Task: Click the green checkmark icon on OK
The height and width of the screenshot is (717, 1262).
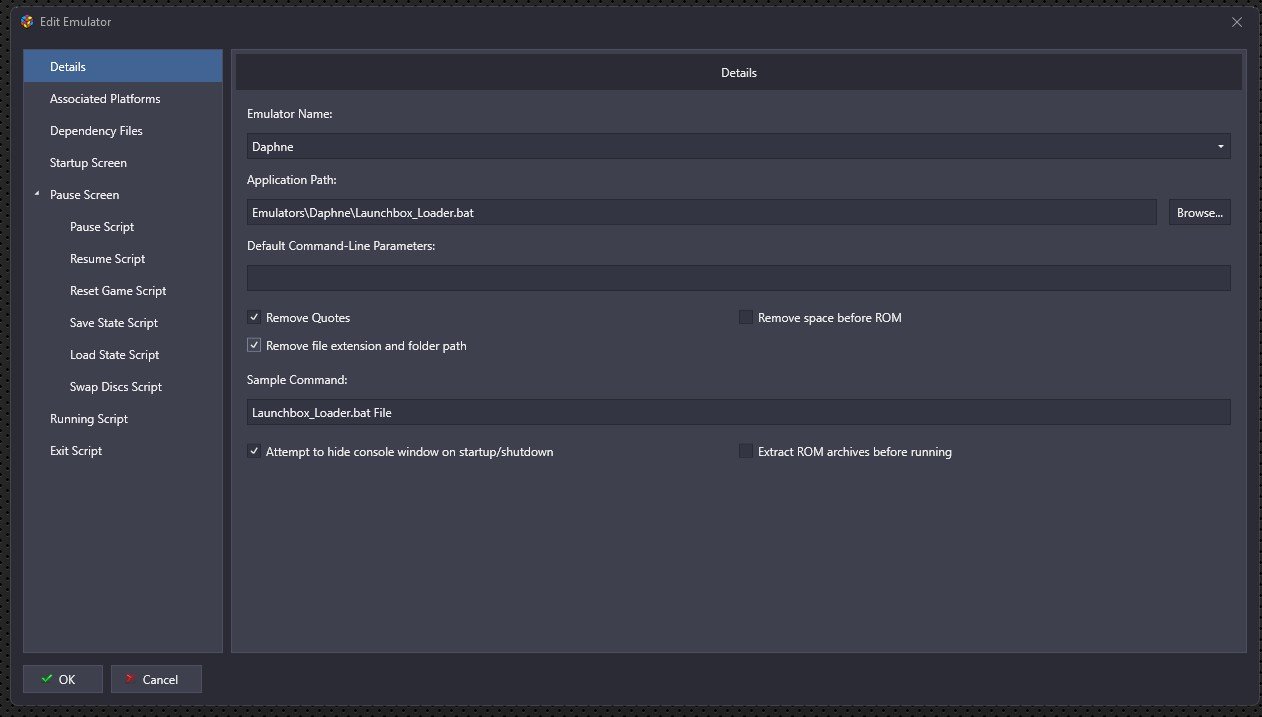Action: [46, 679]
